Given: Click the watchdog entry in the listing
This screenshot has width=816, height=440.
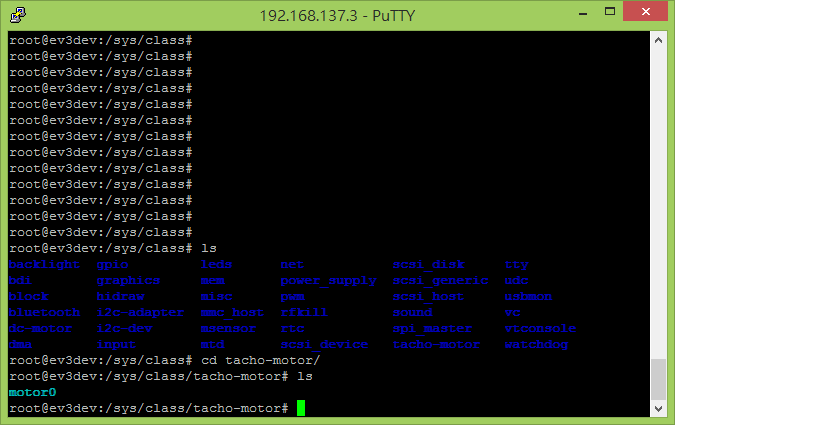Looking at the screenshot, I should coord(536,345).
